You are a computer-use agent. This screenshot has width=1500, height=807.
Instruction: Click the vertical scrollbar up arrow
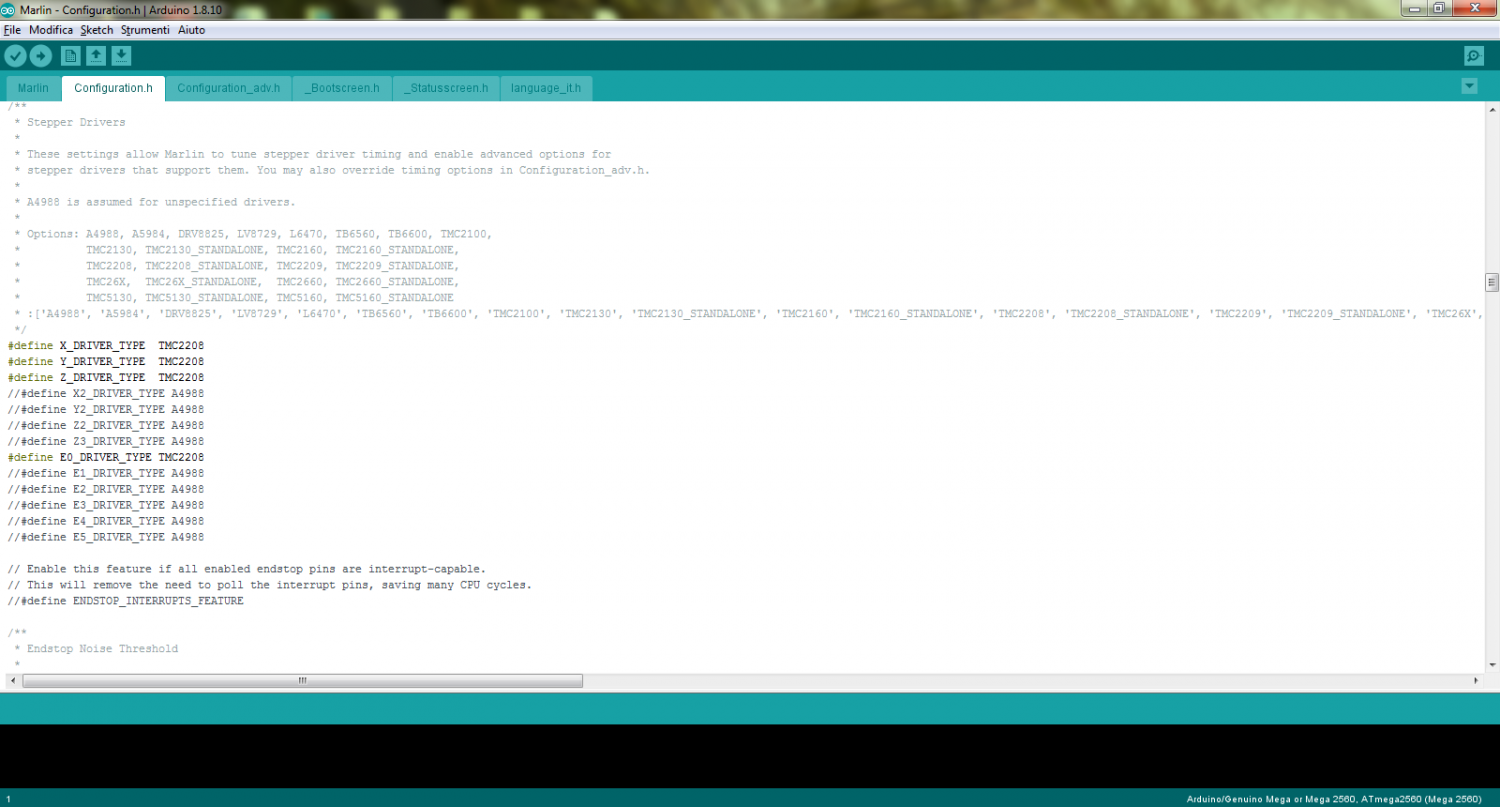[x=1492, y=108]
